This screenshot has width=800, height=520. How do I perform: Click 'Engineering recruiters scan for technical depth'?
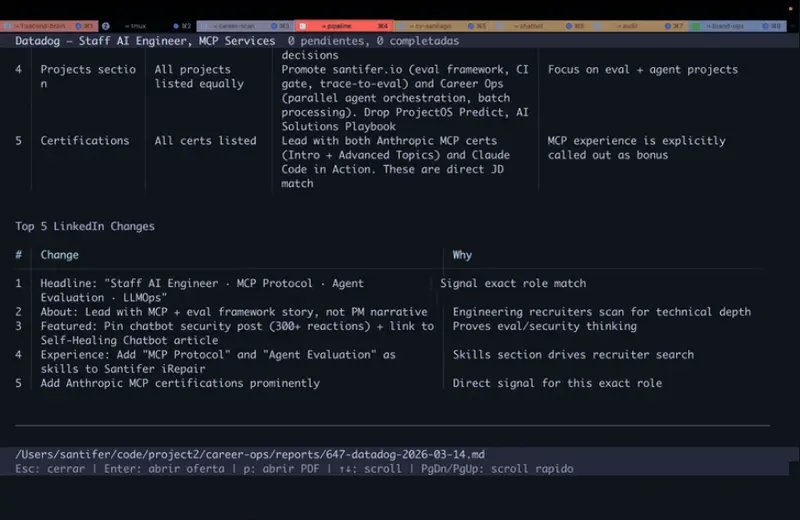(x=602, y=312)
